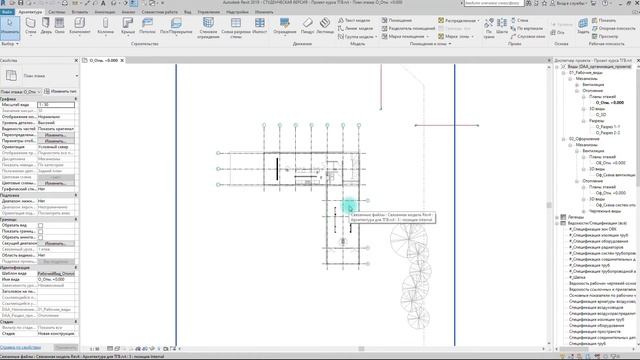Open the Plan этажа type selector dropdown
Screen dimensions: 640x360
tap(76, 76)
